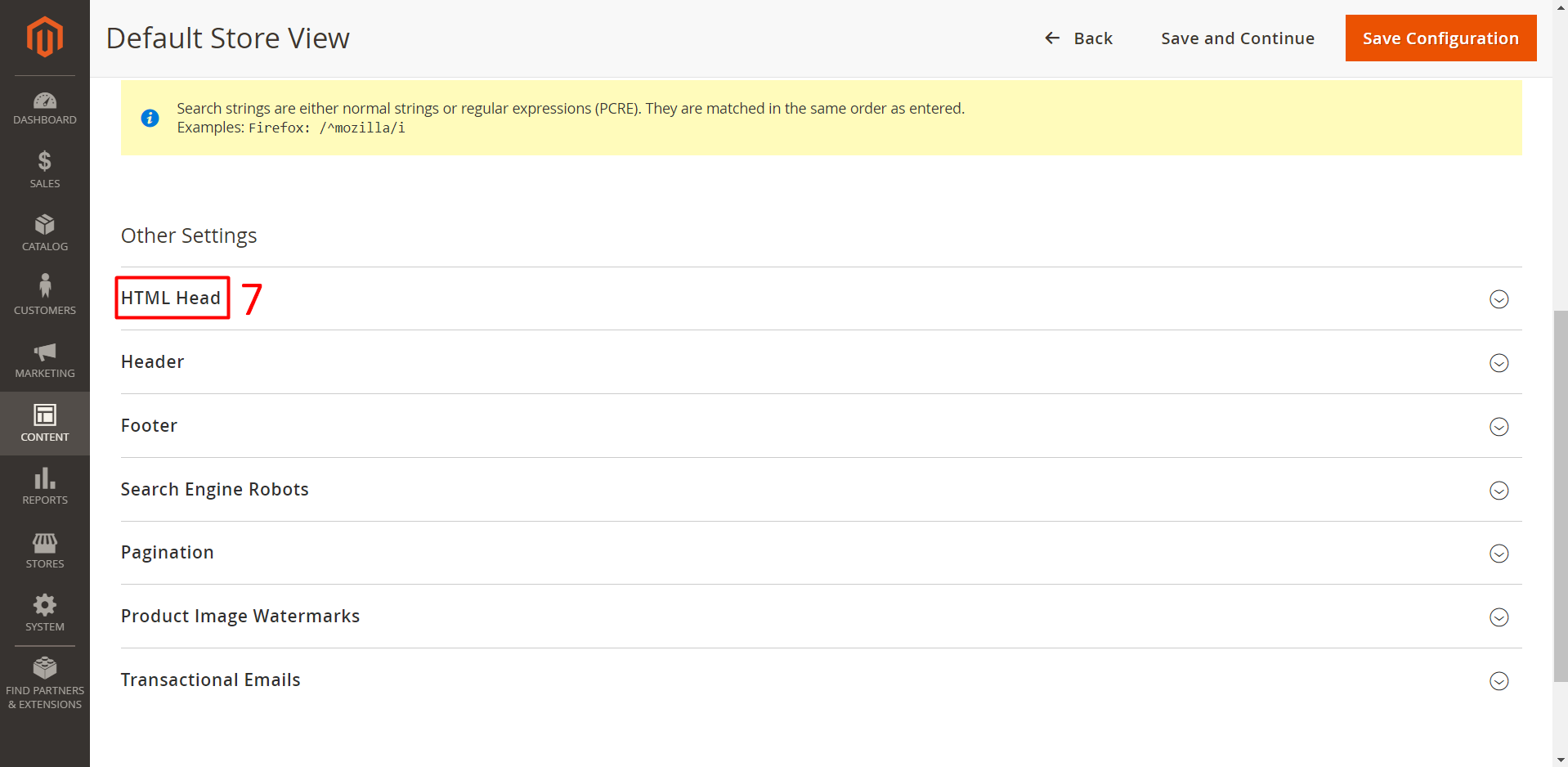This screenshot has width=1568, height=767.
Task: Expand the Footer section chevron
Action: point(1498,427)
